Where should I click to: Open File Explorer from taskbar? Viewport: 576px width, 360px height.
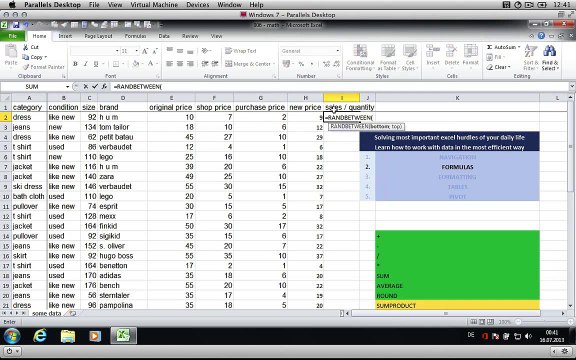point(68,336)
